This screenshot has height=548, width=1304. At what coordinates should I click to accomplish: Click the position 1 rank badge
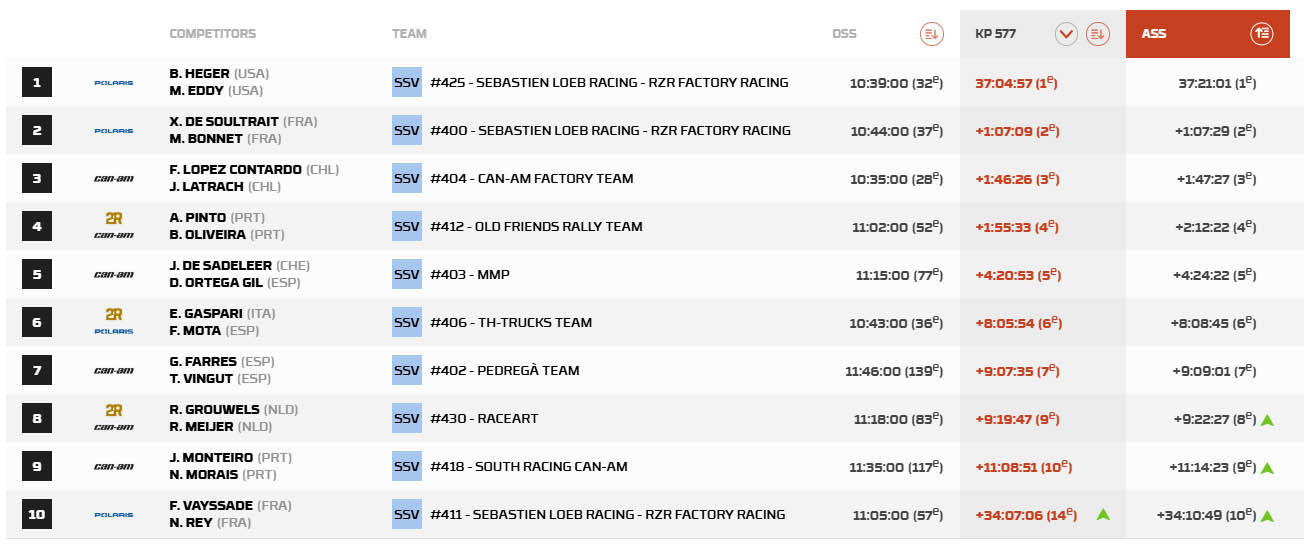pos(37,83)
